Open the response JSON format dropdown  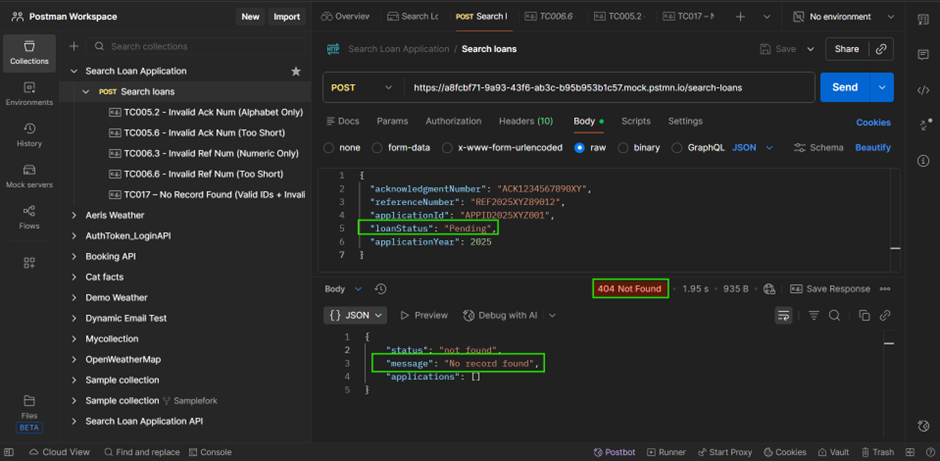[355, 315]
